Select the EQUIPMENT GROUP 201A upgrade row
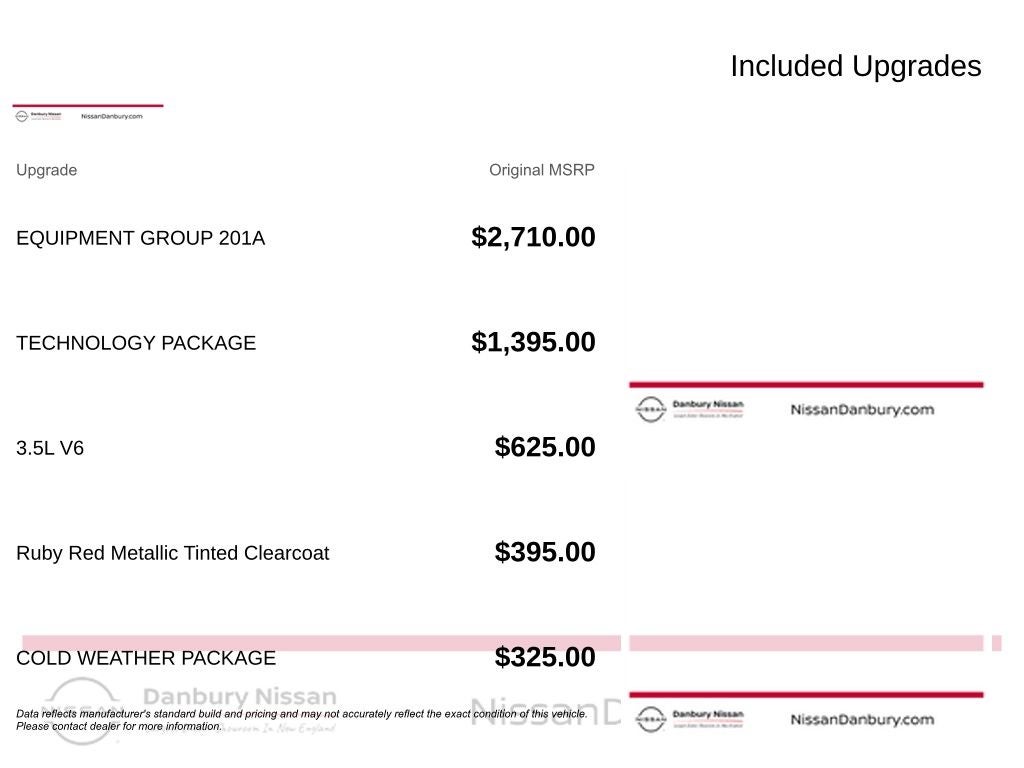Image resolution: width=1024 pixels, height=768 pixels. click(140, 238)
